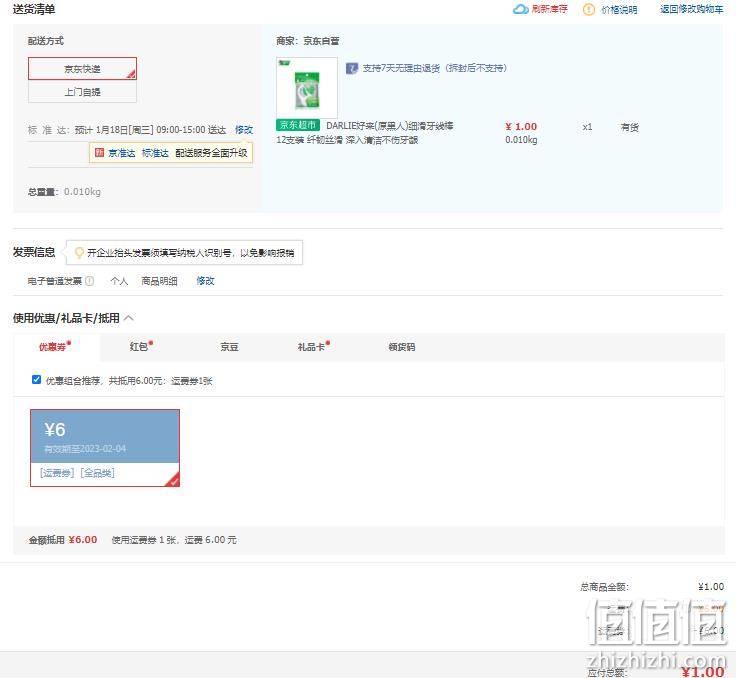Click the 有效期至2023-02-04 coupon text
This screenshot has width=736, height=678.
pos(85,448)
